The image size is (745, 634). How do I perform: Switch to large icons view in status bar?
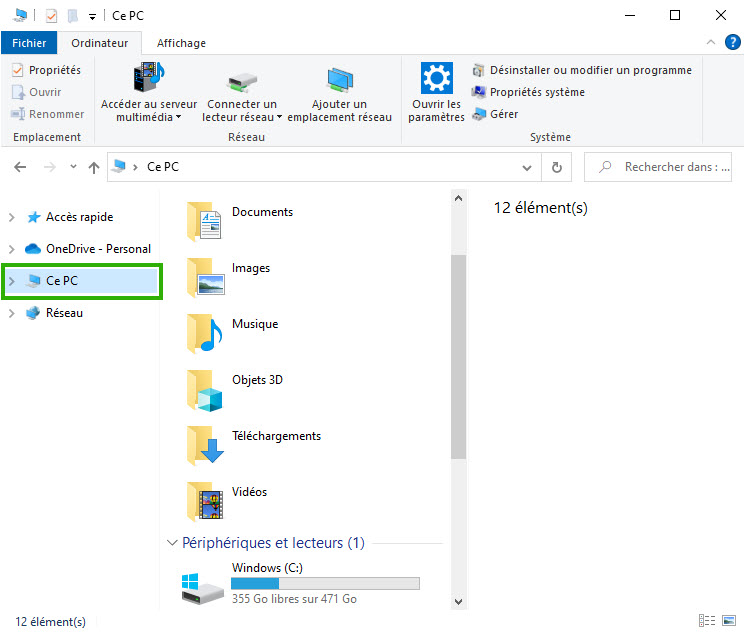[729, 621]
